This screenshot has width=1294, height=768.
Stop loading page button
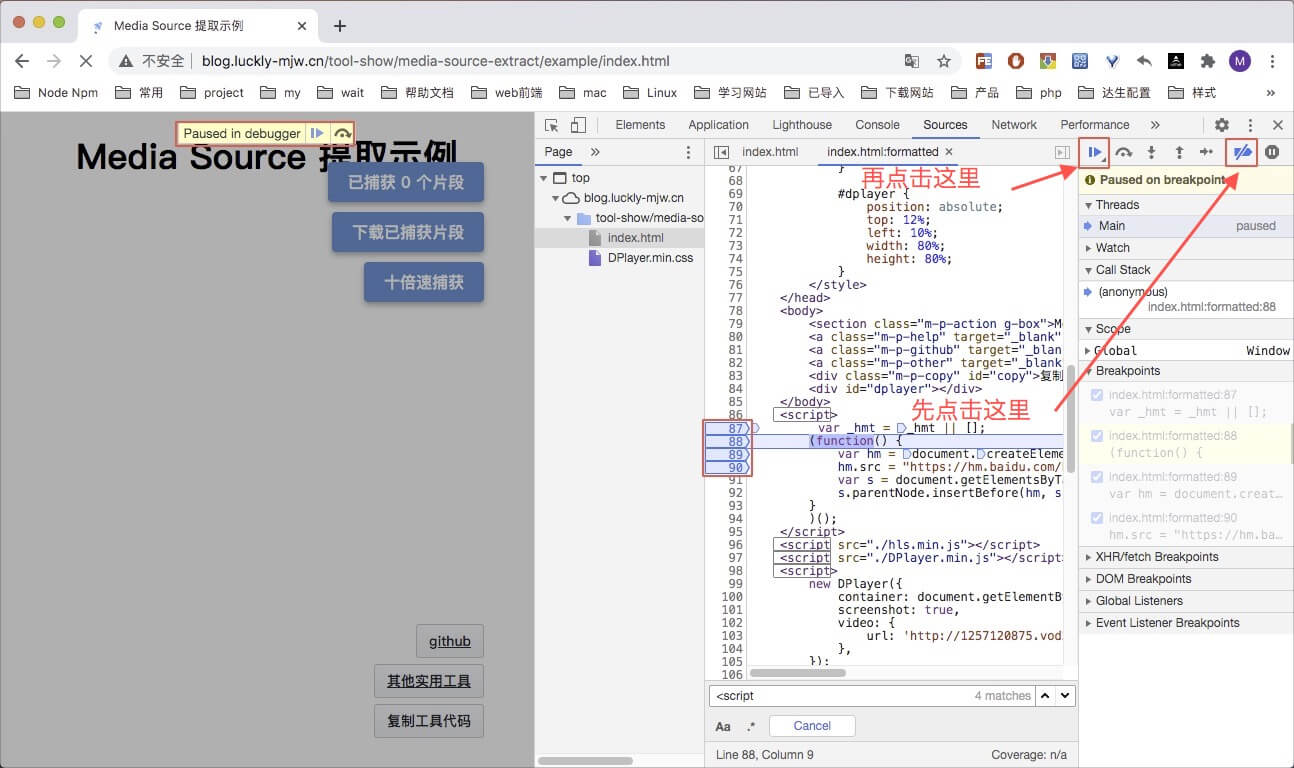coord(86,61)
